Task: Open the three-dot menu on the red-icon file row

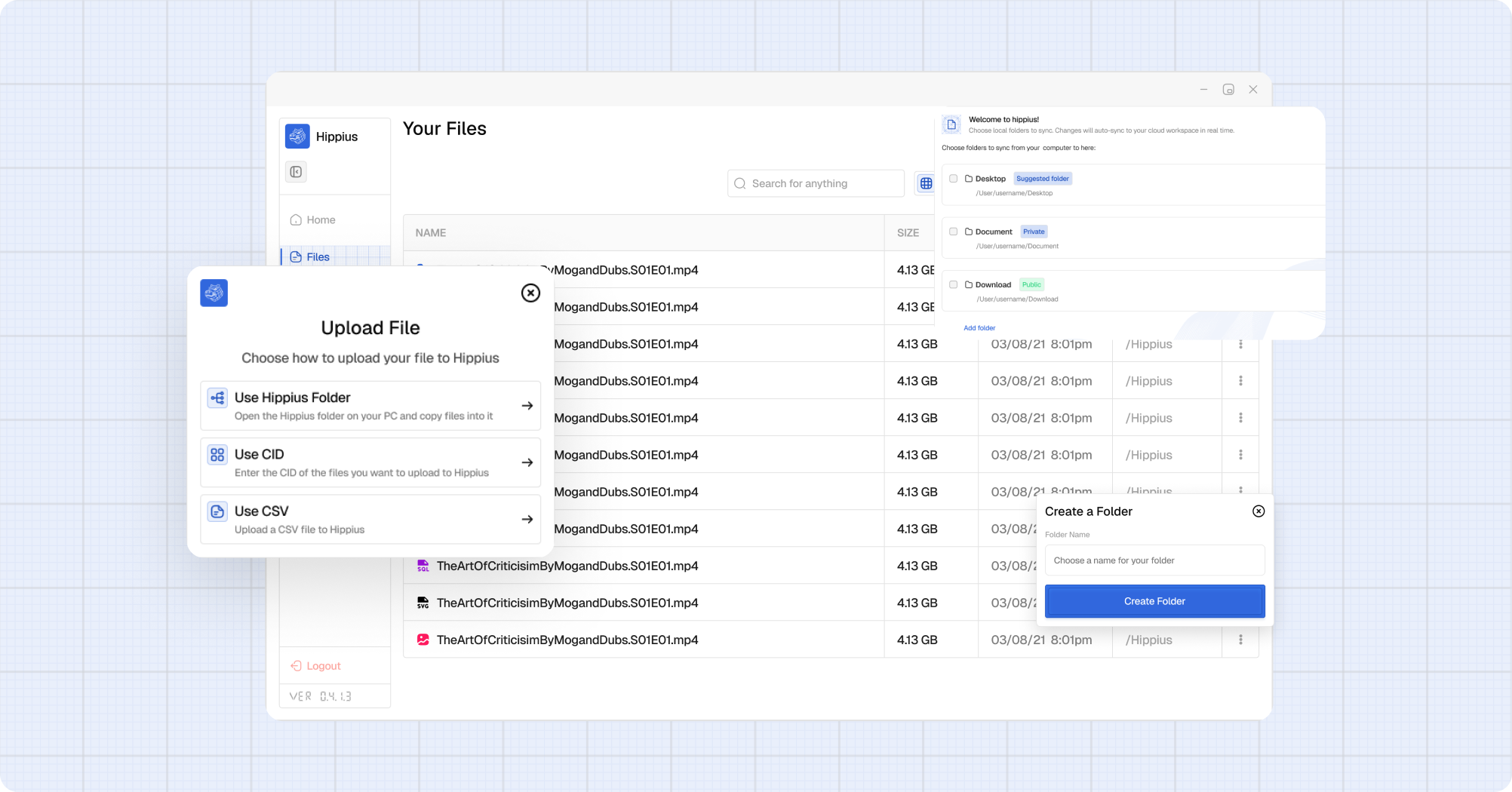Action: pos(1240,640)
